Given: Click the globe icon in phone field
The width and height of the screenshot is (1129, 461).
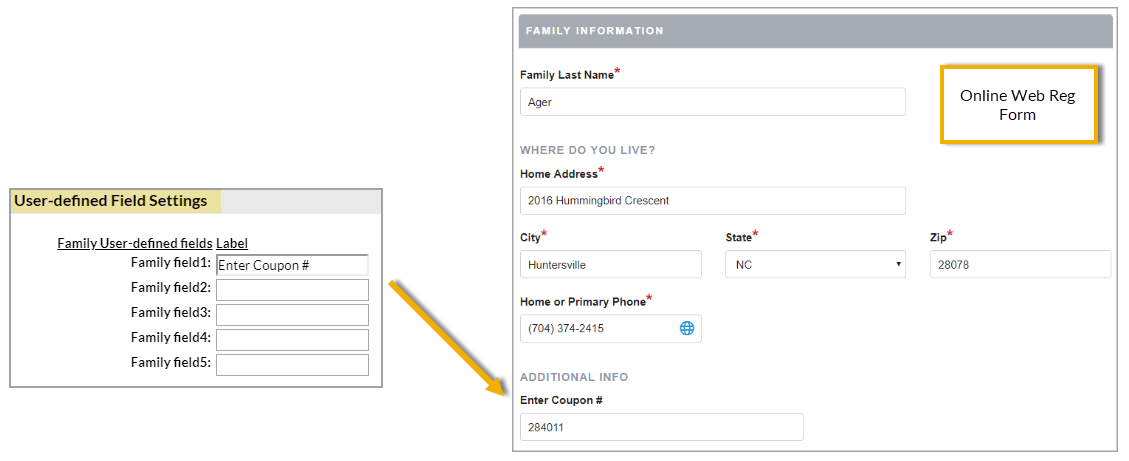Looking at the screenshot, I should click(x=687, y=328).
